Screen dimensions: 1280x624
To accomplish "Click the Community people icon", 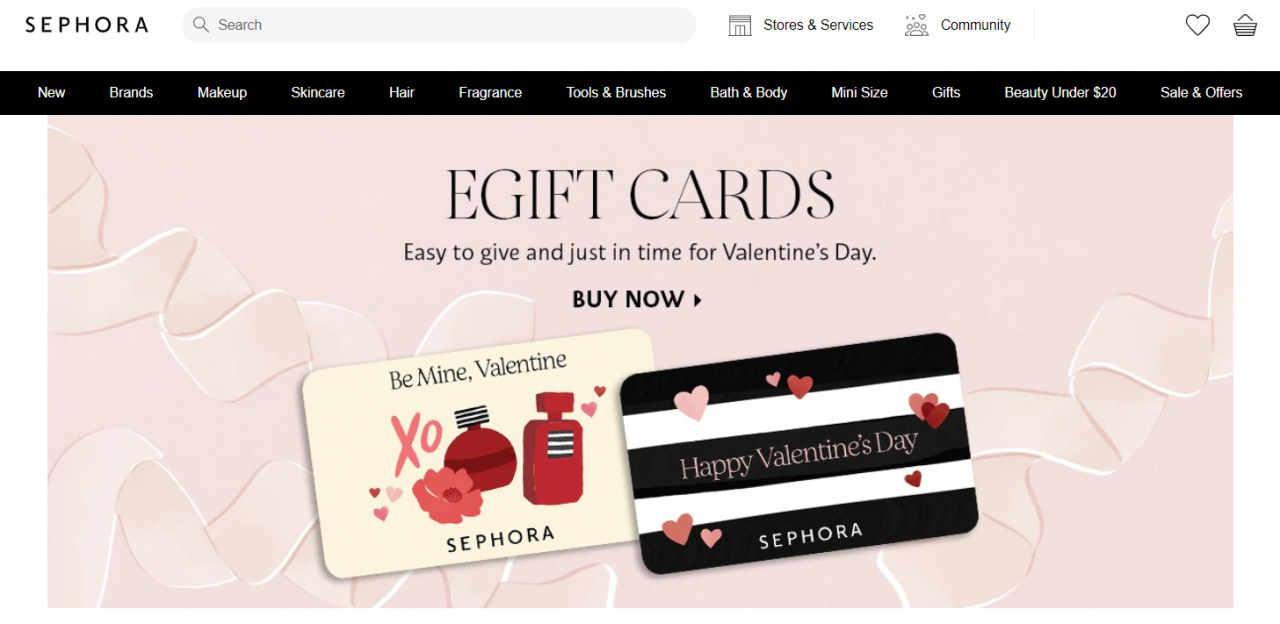I will click(x=916, y=25).
